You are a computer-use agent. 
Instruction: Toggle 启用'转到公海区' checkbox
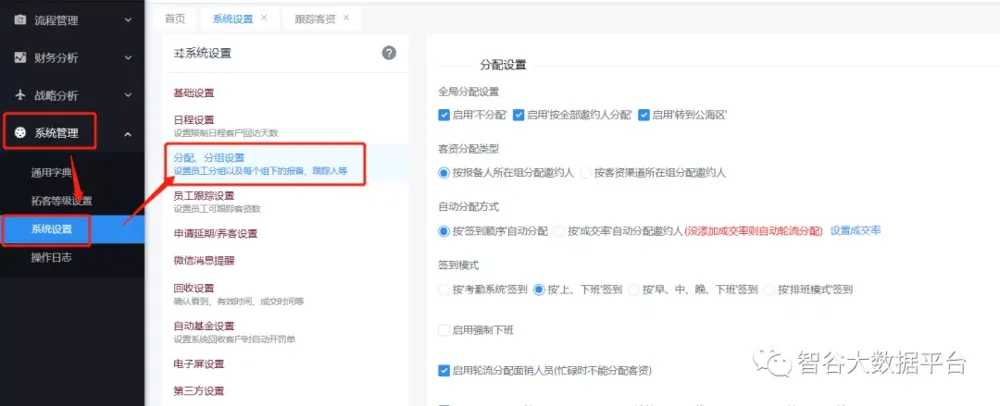[x=644, y=115]
